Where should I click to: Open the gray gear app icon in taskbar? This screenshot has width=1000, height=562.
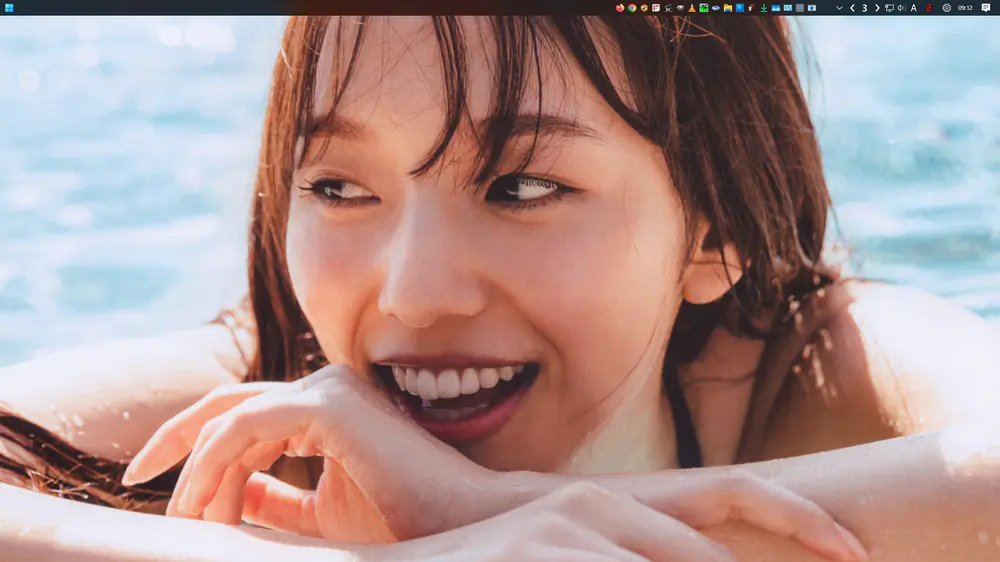point(800,7)
